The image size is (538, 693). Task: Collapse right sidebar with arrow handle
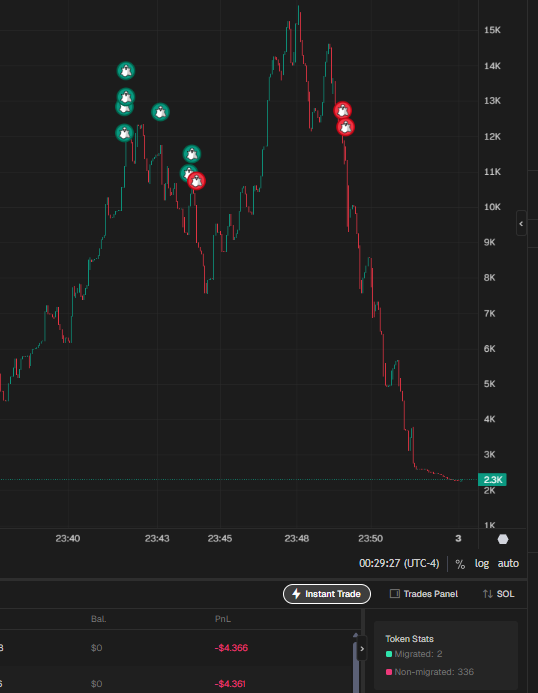coord(521,224)
